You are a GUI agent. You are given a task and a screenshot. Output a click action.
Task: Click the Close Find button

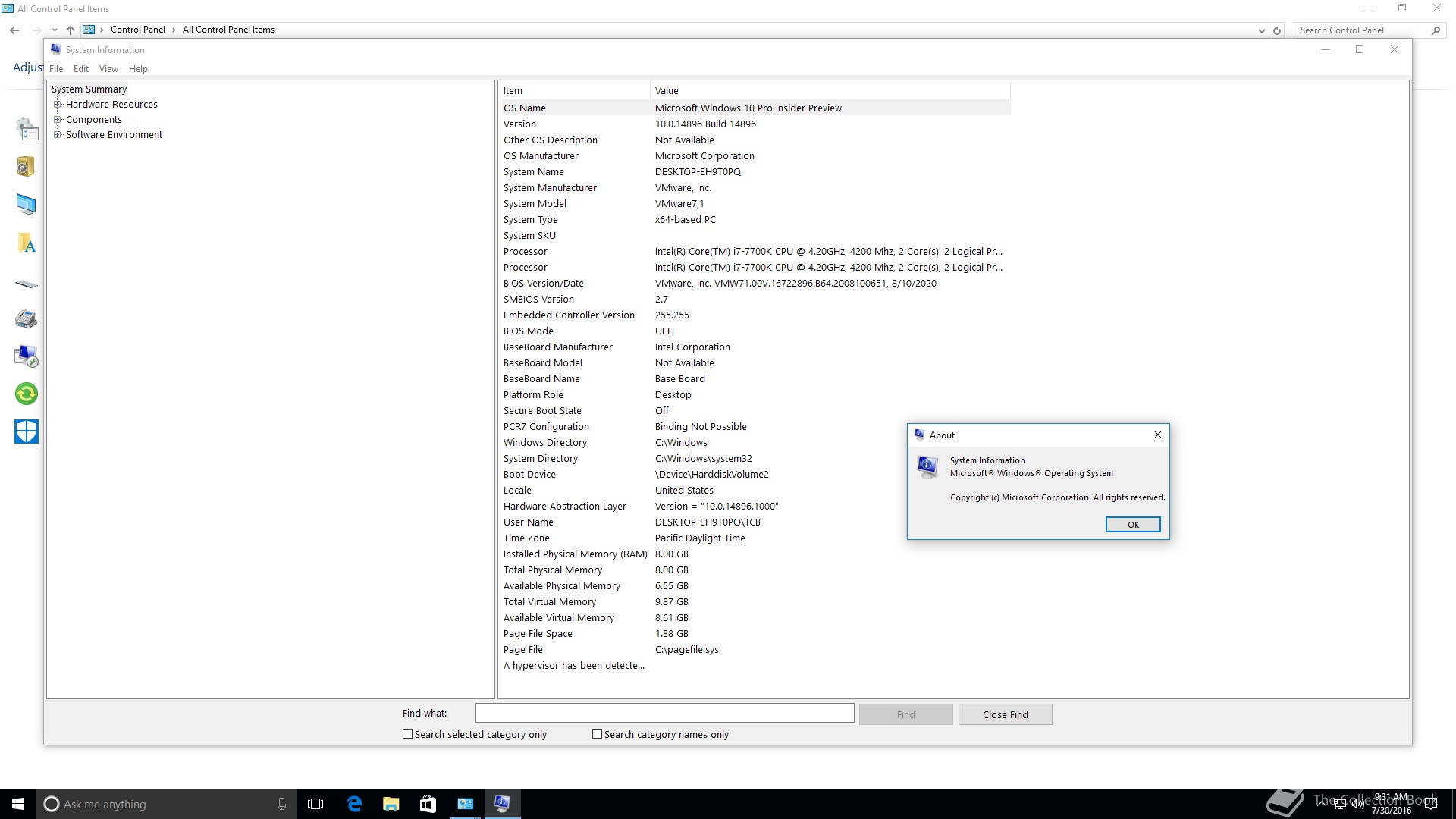click(x=1005, y=714)
